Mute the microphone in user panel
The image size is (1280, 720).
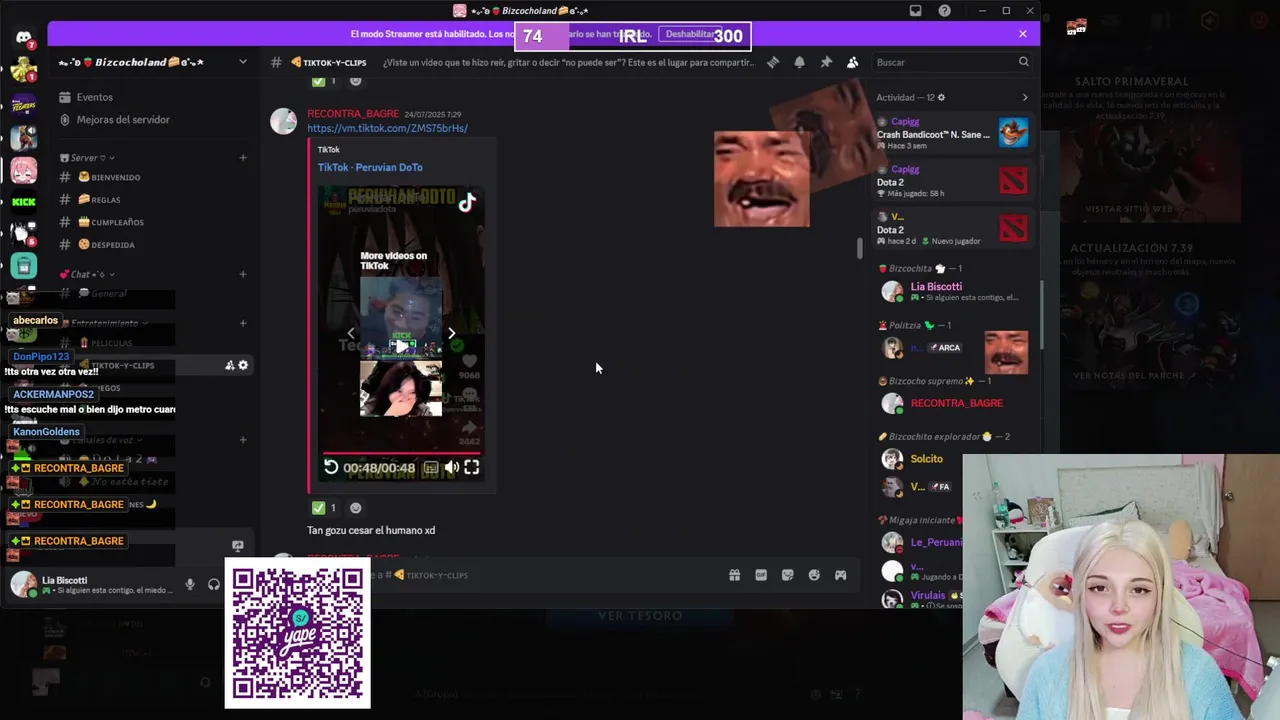[190, 585]
